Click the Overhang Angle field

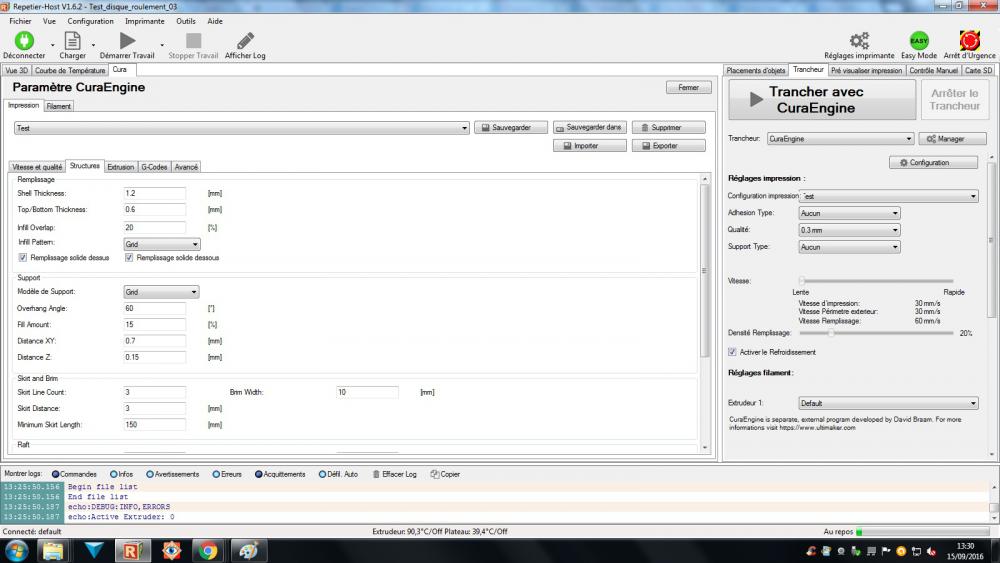click(155, 309)
